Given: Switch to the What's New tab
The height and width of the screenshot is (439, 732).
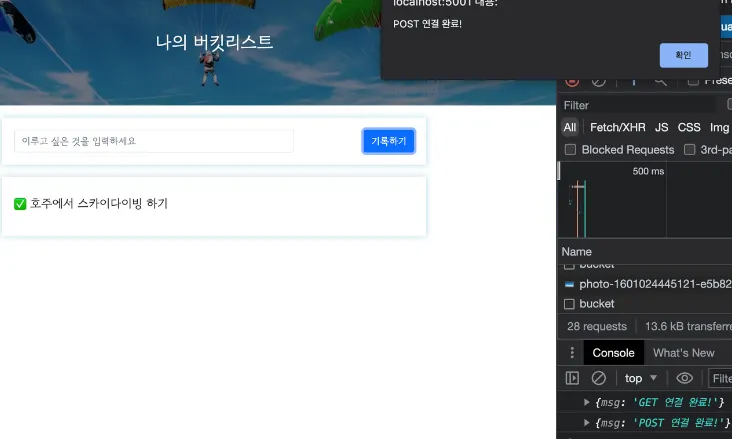Looking at the screenshot, I should coord(683,353).
